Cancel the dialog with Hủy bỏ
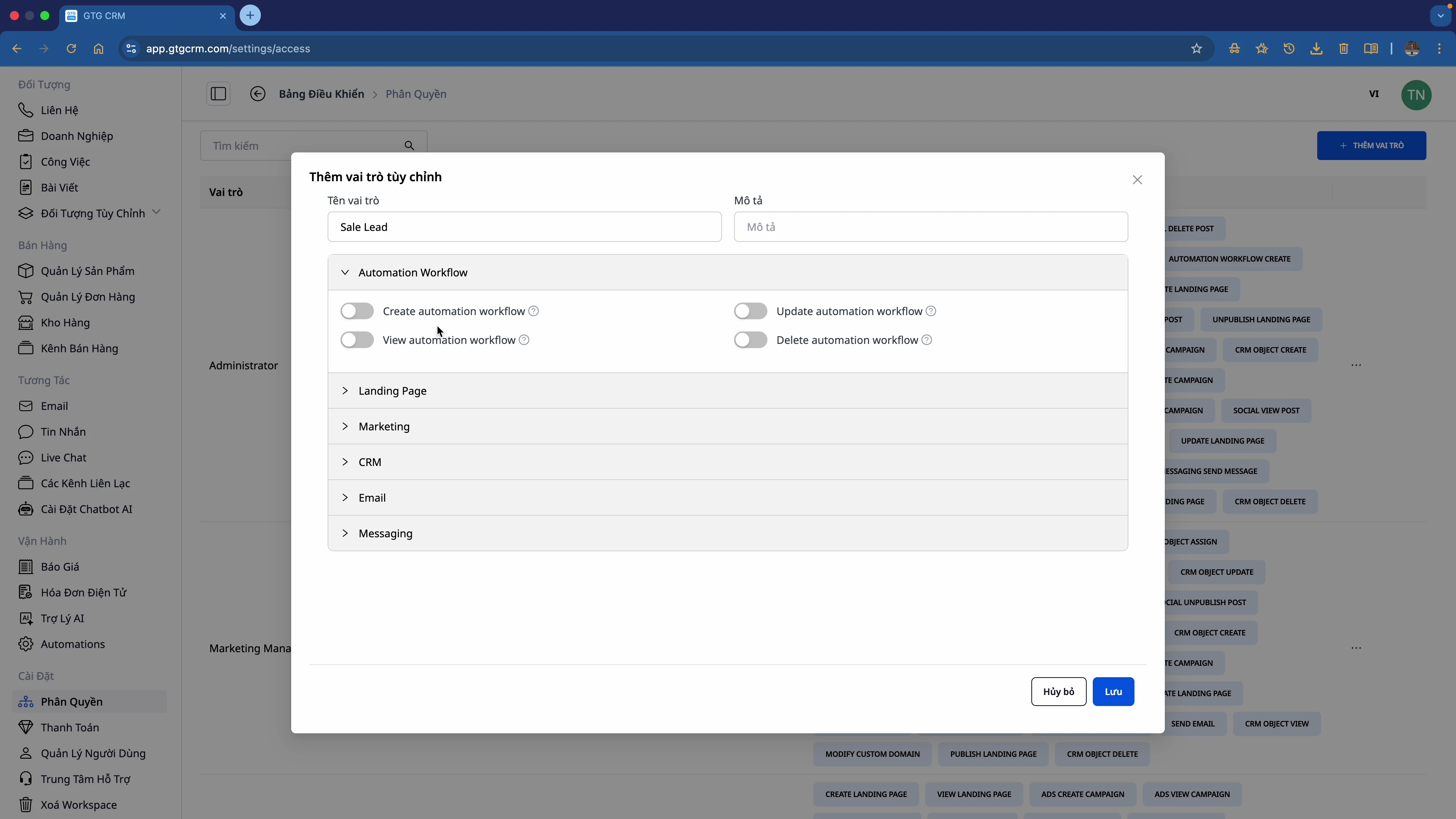This screenshot has height=819, width=1456. pos(1059,691)
